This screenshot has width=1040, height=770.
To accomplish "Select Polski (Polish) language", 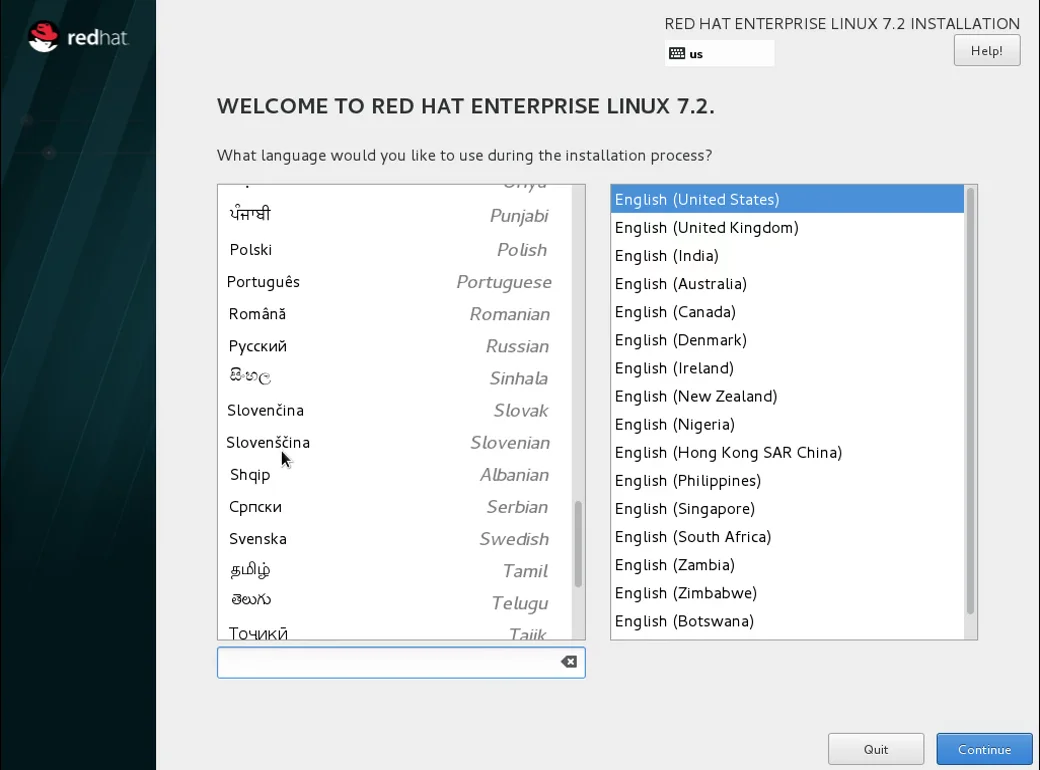I will [395, 249].
